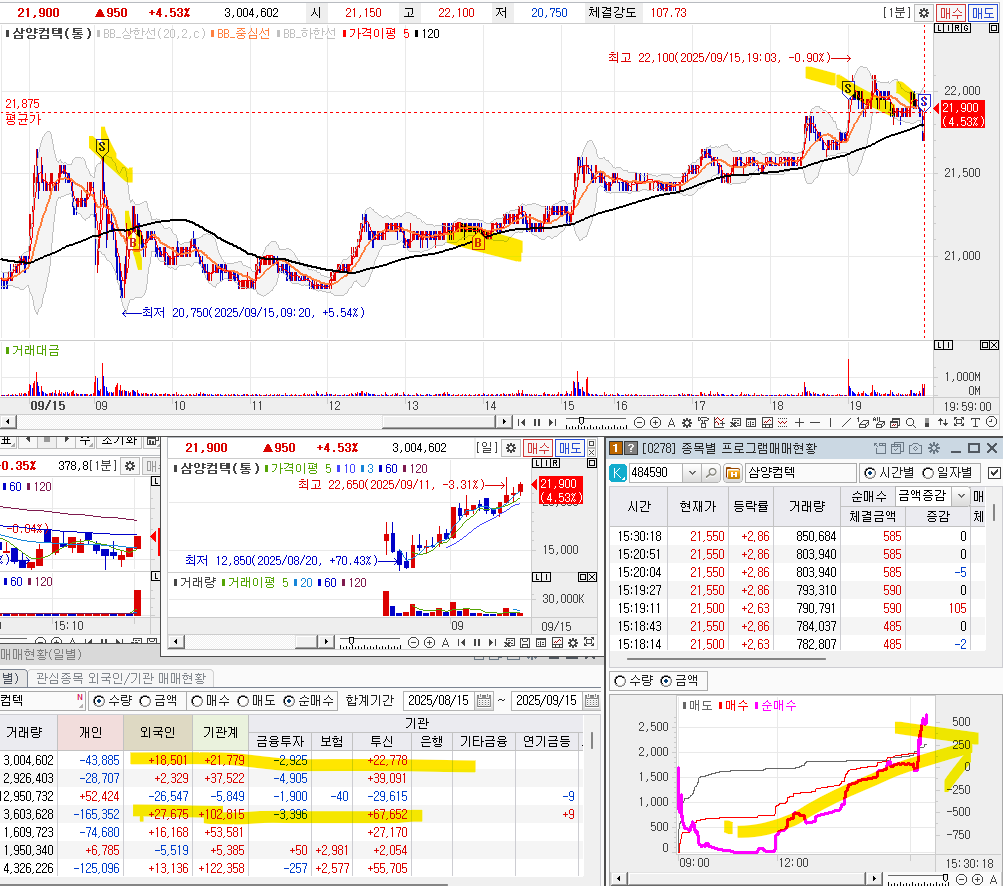The height and width of the screenshot is (886, 1003).
Task: Open settings cog in 0278 window title bar
Action: click(933, 448)
